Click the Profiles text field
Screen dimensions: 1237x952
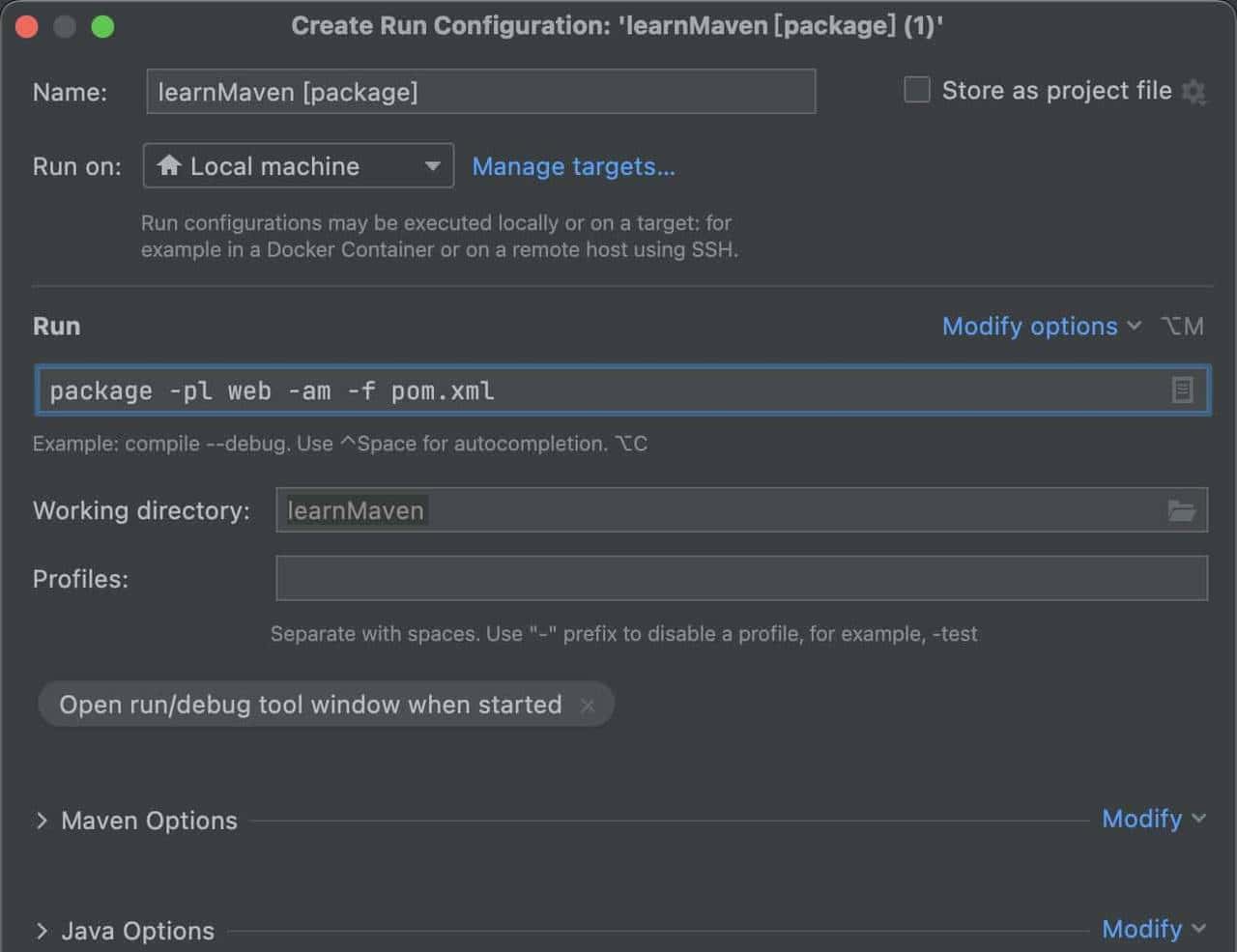(x=741, y=578)
